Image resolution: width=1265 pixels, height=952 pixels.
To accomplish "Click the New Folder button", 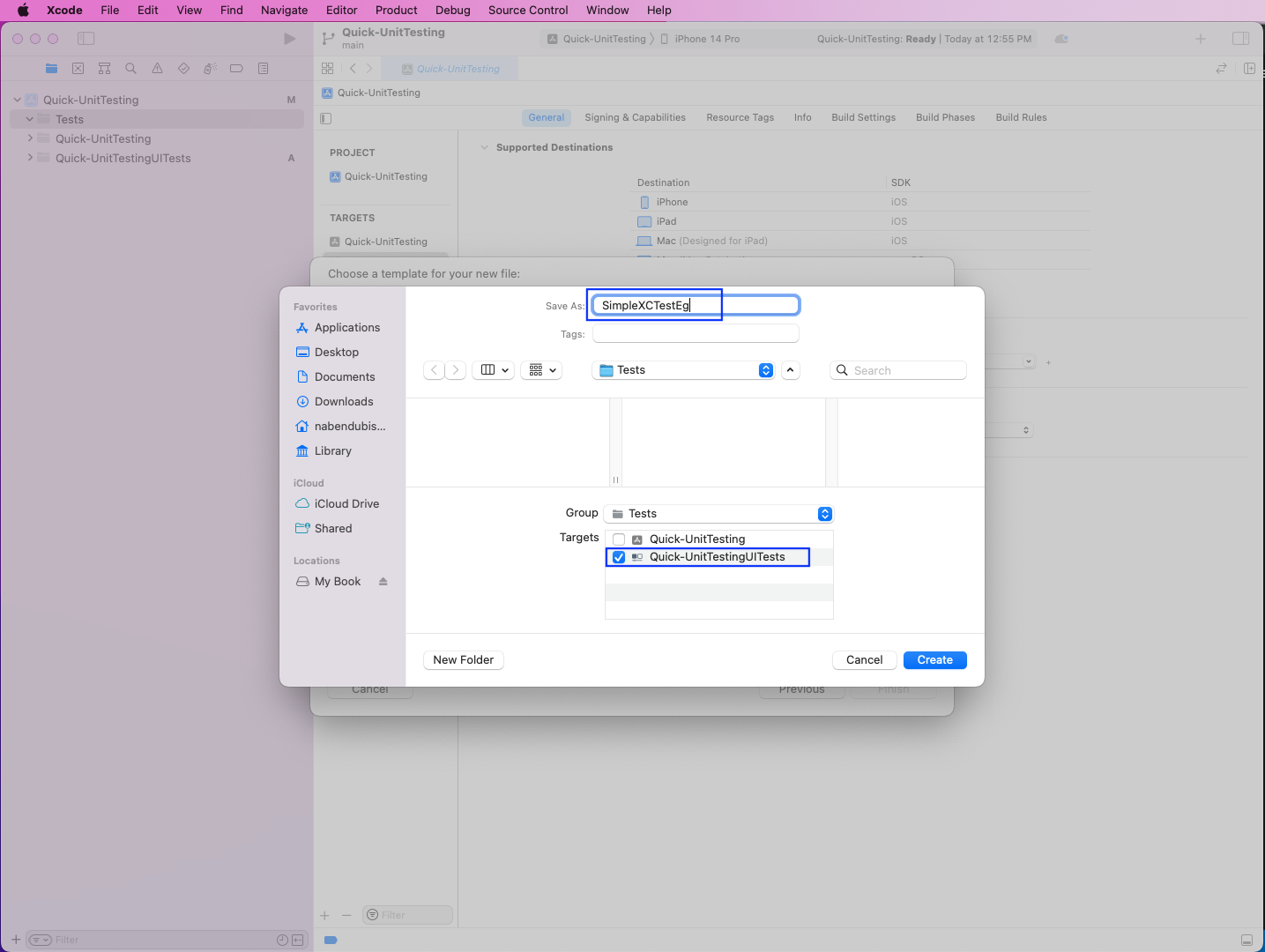I will click(463, 660).
